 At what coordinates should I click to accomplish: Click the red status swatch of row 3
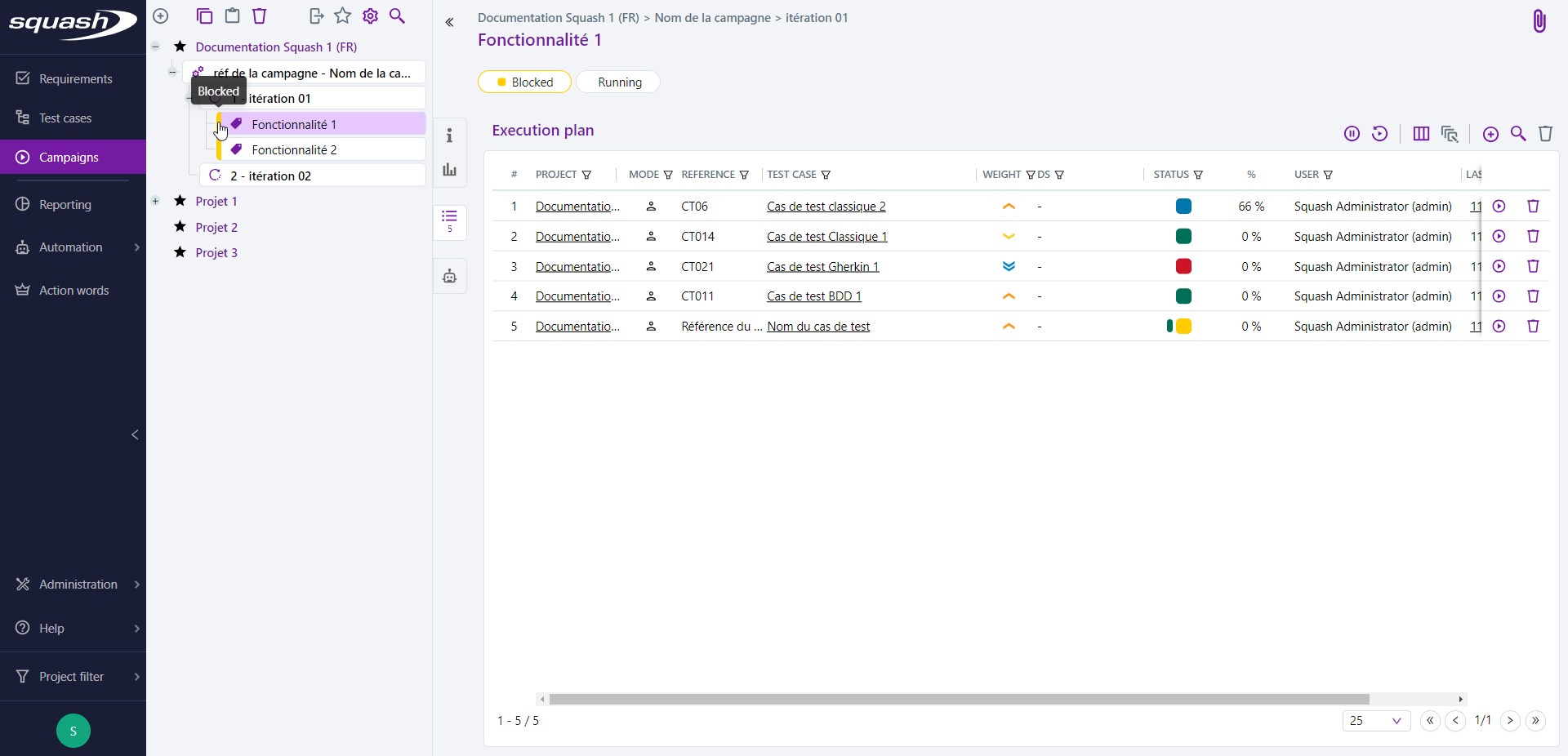coord(1183,266)
